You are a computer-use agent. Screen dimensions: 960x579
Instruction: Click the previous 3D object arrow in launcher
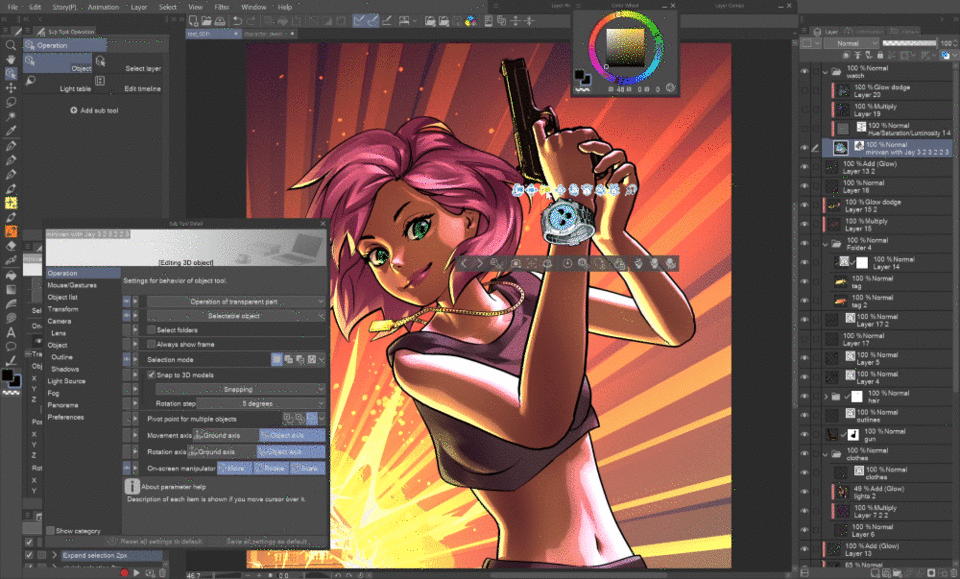(x=463, y=263)
